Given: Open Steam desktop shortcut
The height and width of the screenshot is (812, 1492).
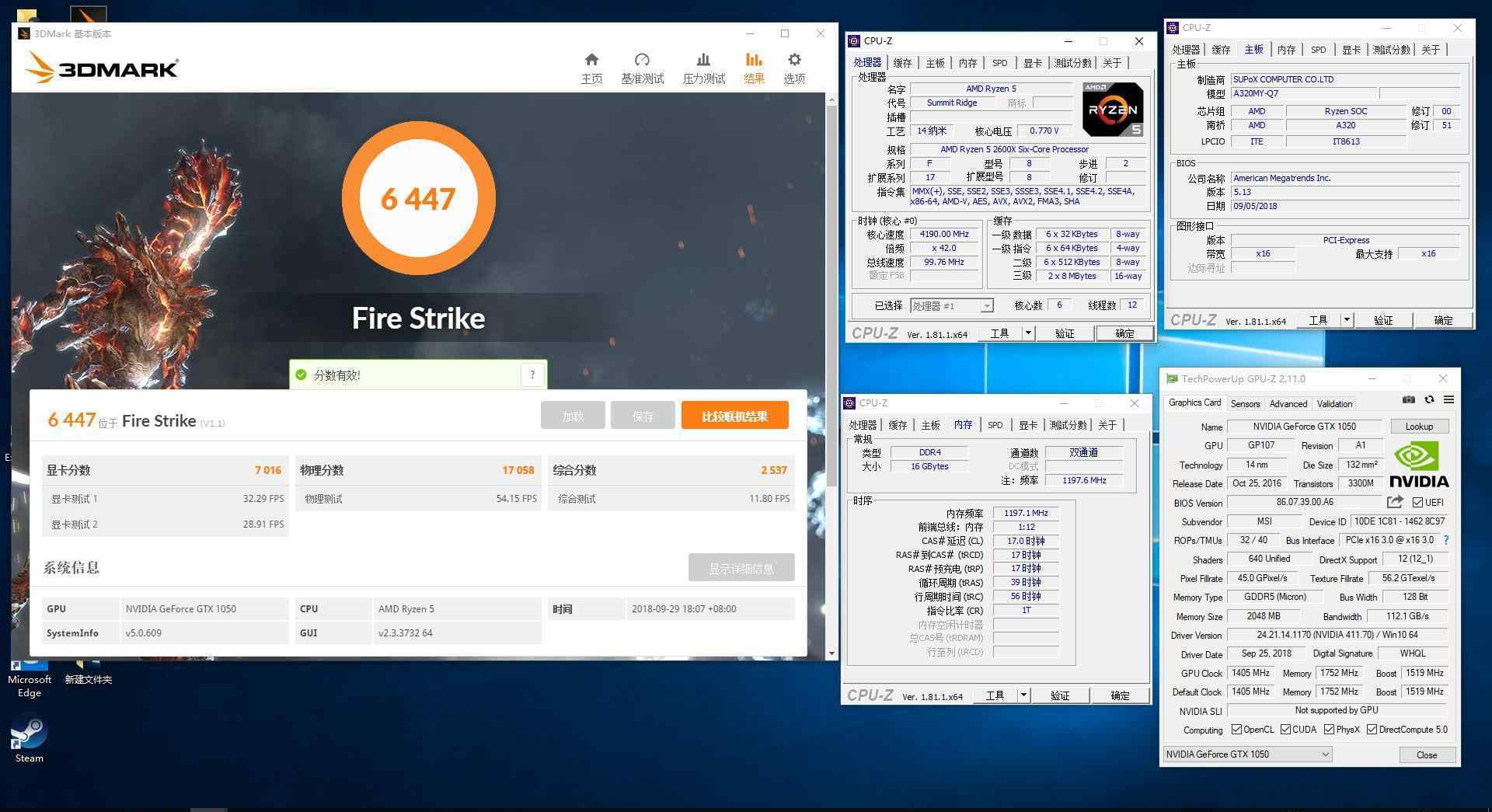Looking at the screenshot, I should tap(29, 740).
